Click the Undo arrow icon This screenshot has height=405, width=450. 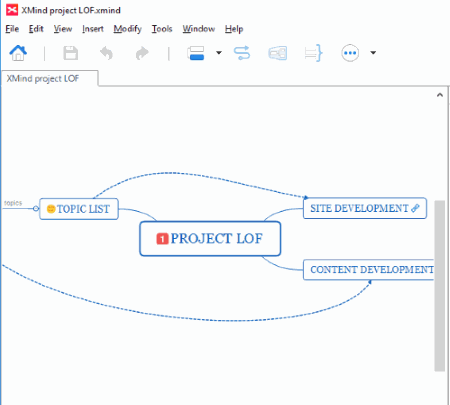[107, 53]
